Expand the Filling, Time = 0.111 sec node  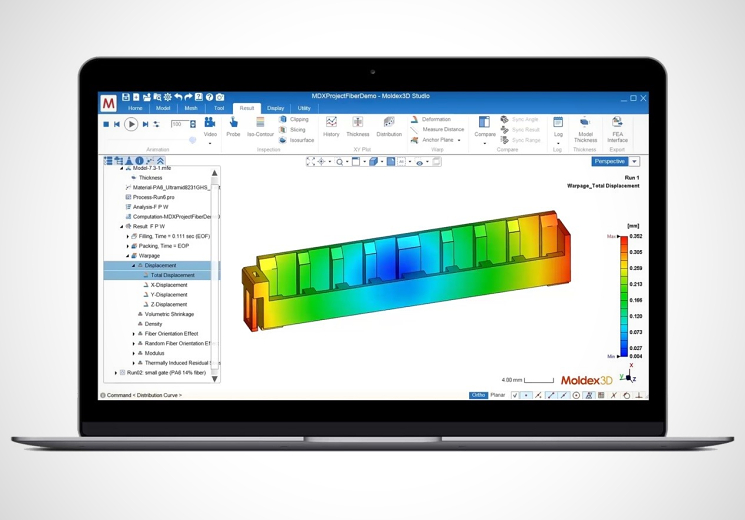click(x=127, y=236)
